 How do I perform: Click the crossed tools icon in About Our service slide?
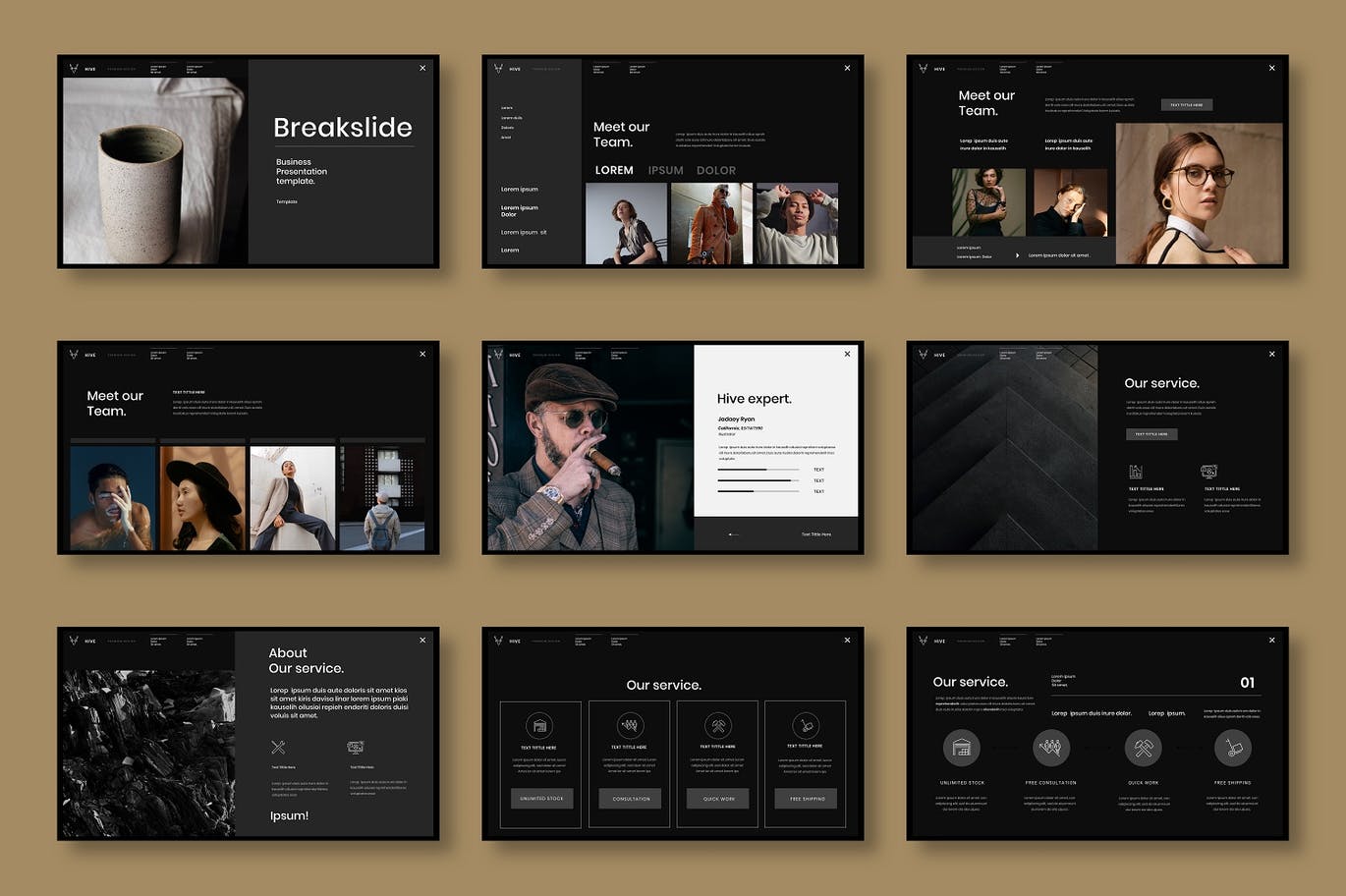[278, 748]
